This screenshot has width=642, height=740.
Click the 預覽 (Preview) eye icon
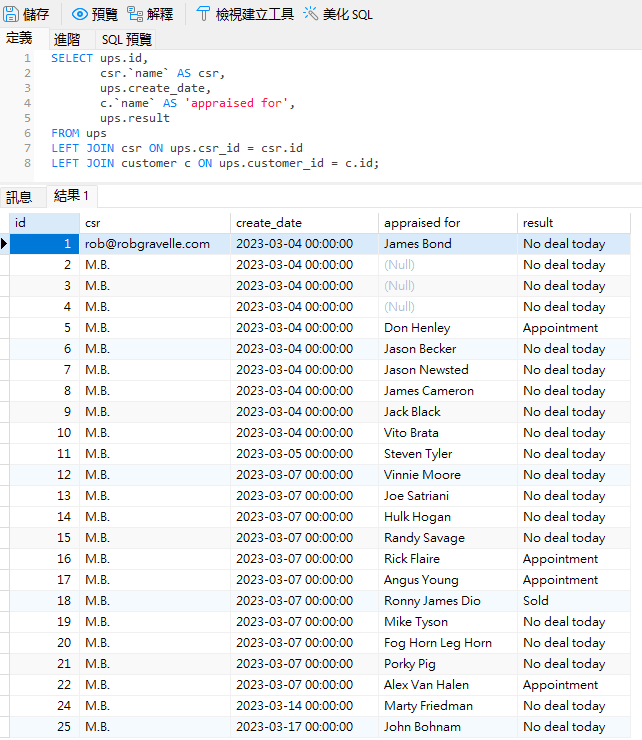point(80,14)
